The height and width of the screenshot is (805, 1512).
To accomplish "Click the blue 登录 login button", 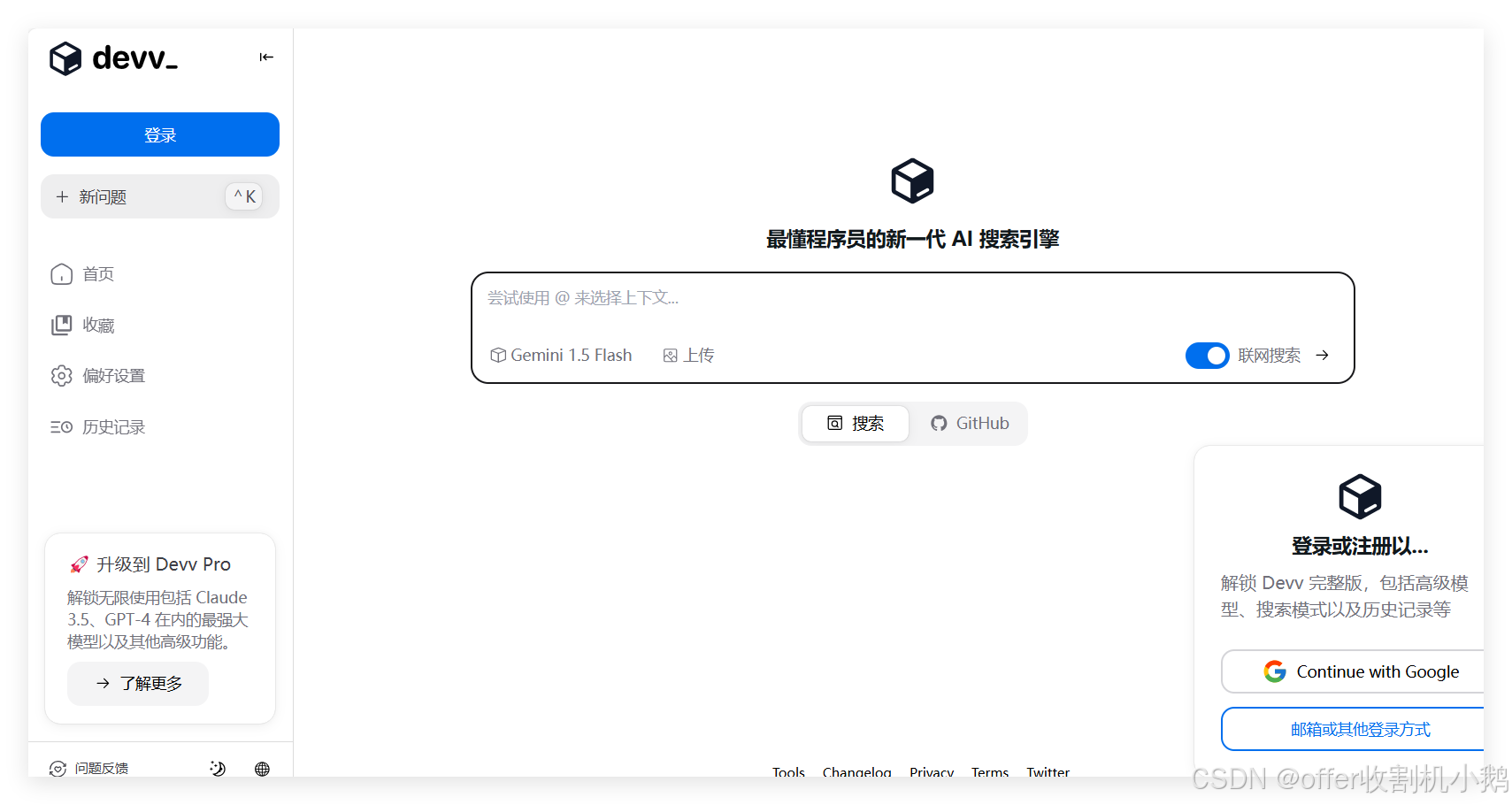I will tap(160, 134).
